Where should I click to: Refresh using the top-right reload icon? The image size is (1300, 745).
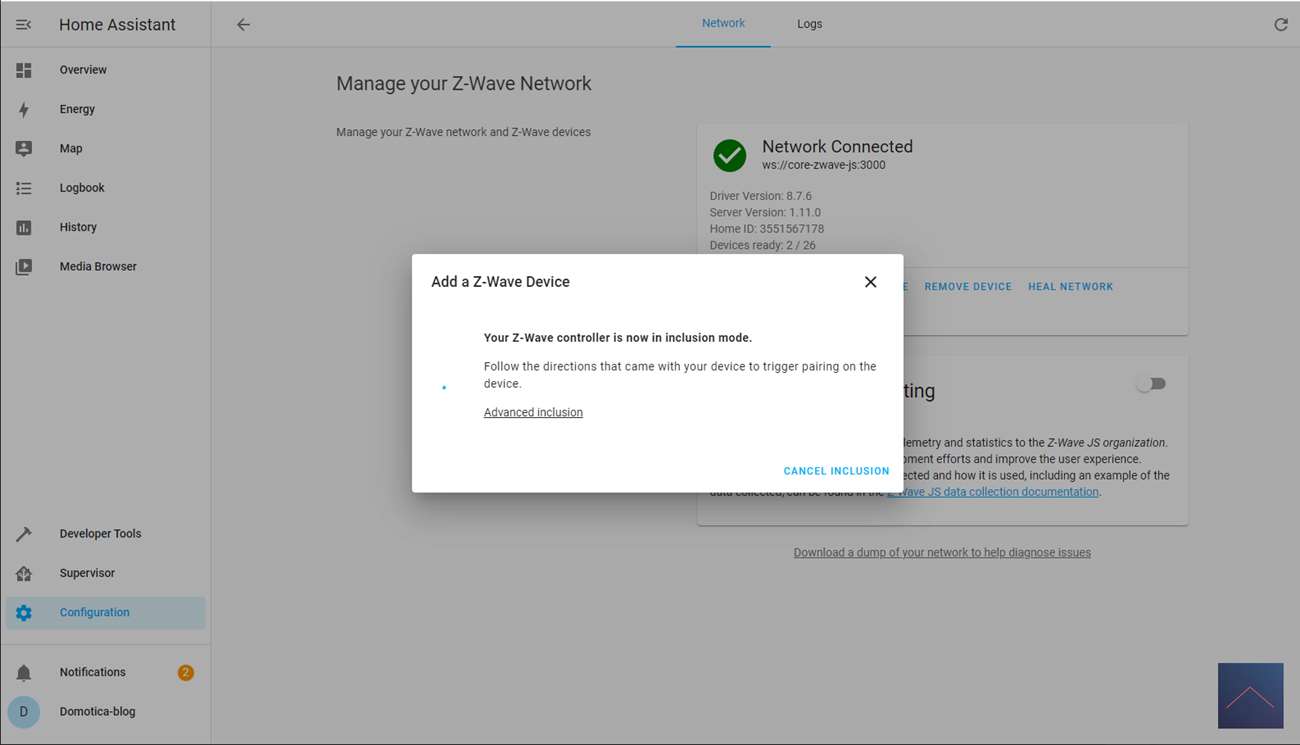click(1280, 25)
